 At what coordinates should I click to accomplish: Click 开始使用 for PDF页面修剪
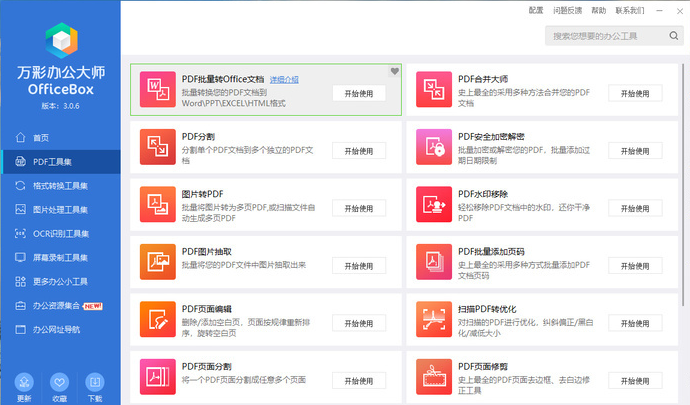[x=635, y=381]
